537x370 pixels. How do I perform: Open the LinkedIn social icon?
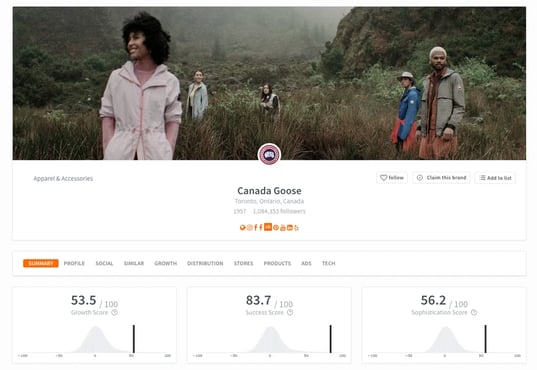pyautogui.click(x=268, y=227)
